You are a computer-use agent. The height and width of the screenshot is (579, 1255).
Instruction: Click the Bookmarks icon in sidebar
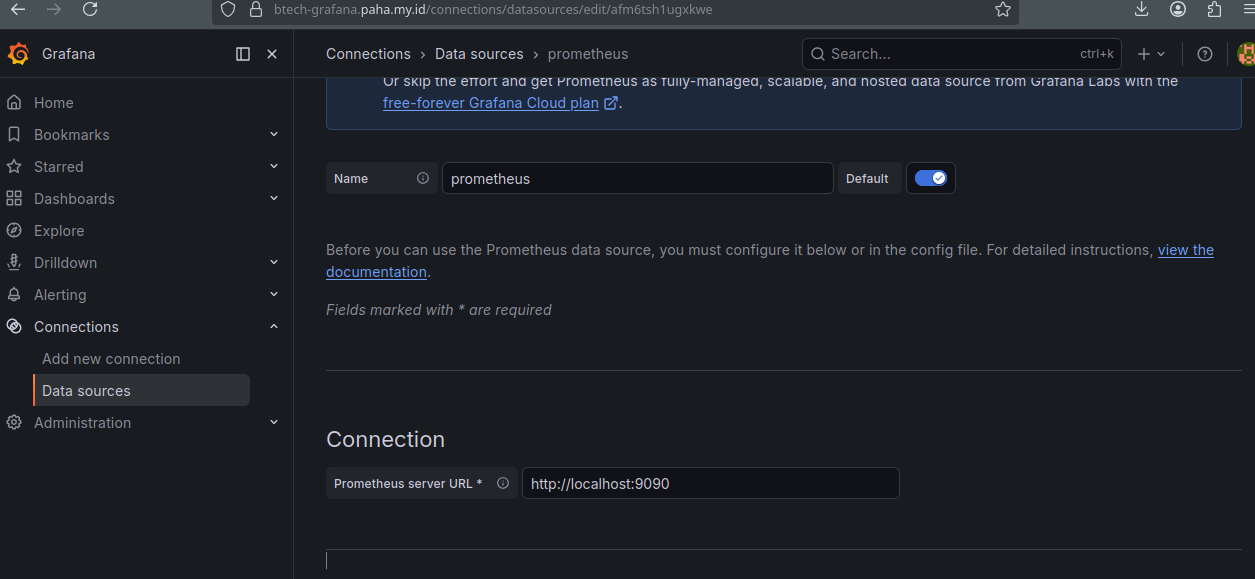pyautogui.click(x=14, y=134)
